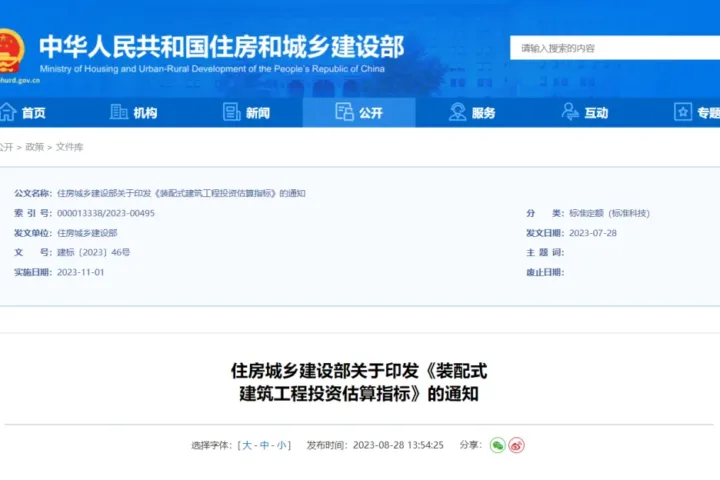Image resolution: width=720 pixels, height=480 pixels.
Task: Click document number 建标〔2023〕46号
Action: [x=93, y=252]
